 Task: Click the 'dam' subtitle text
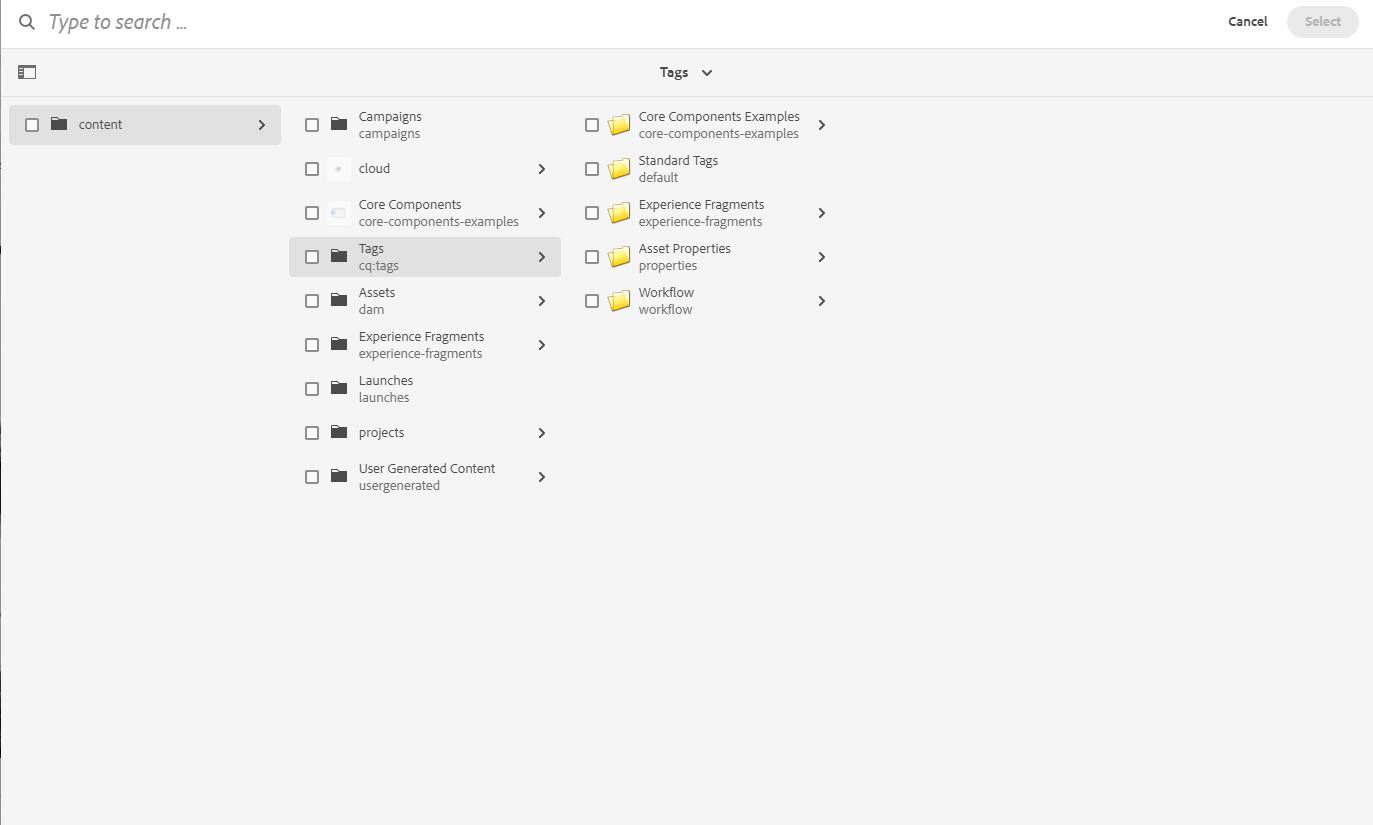pos(371,310)
